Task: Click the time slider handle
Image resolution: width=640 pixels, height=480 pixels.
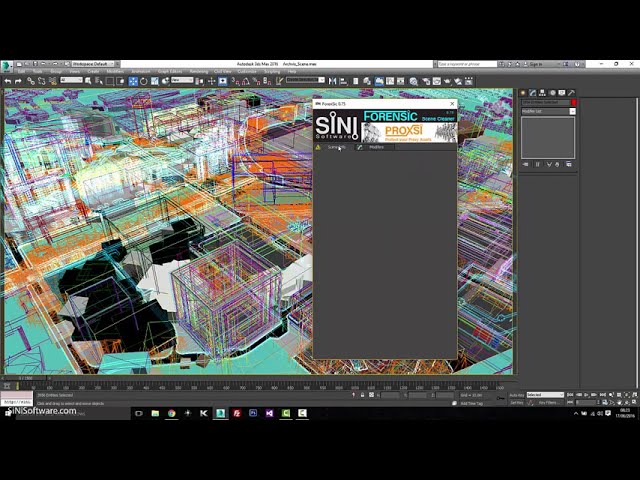Action: tap(25, 378)
